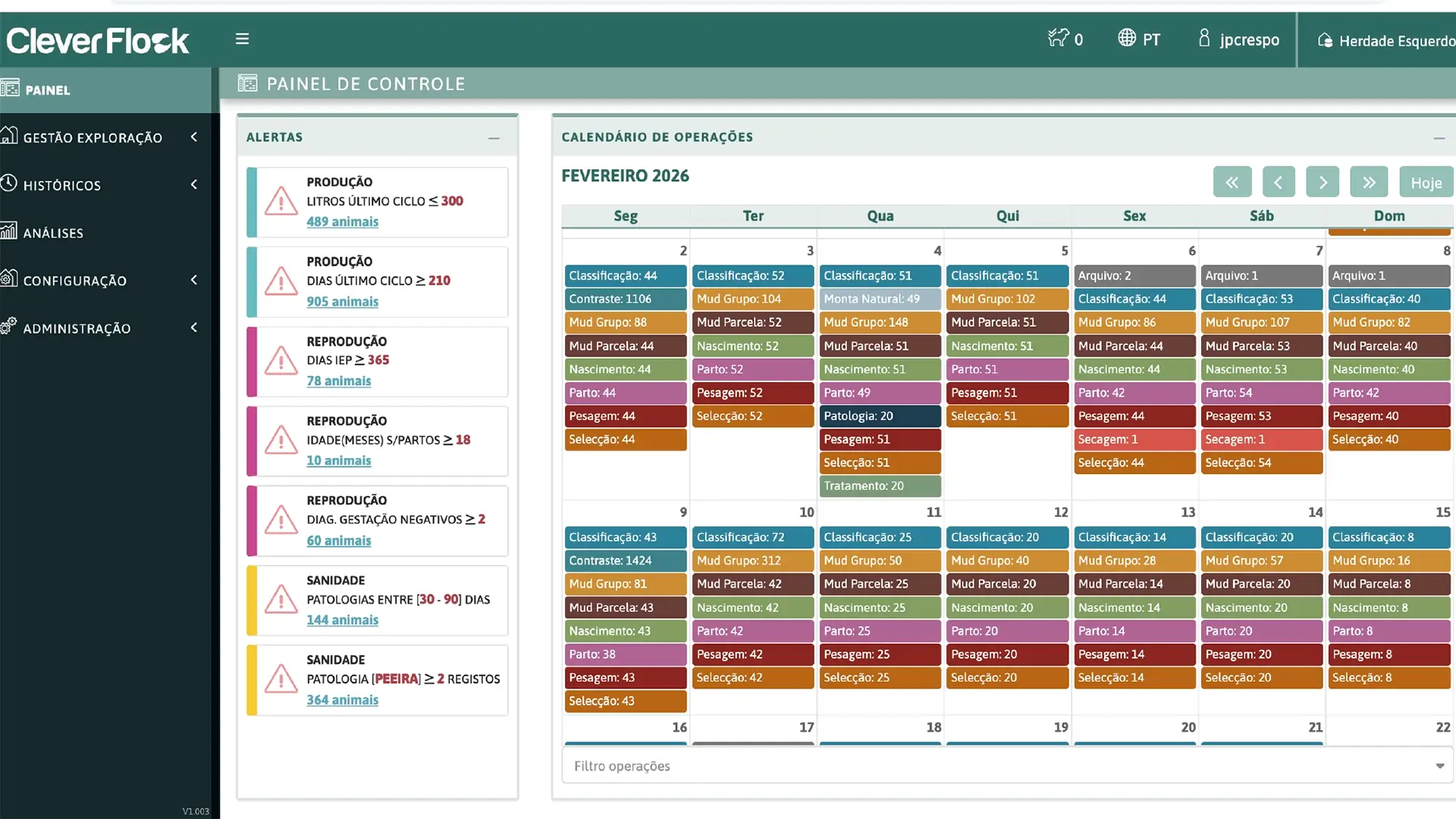The image size is (1456, 819).
Task: Open the Análises sidebar item
Action: point(53,233)
